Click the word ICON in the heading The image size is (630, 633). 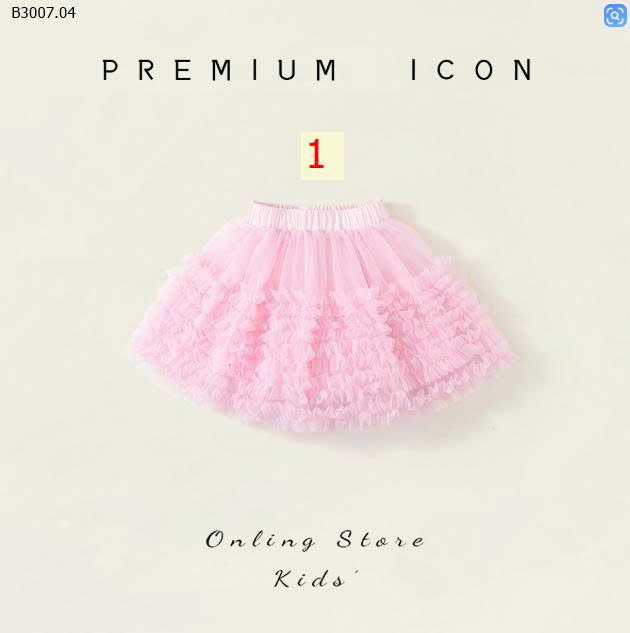click(x=472, y=70)
